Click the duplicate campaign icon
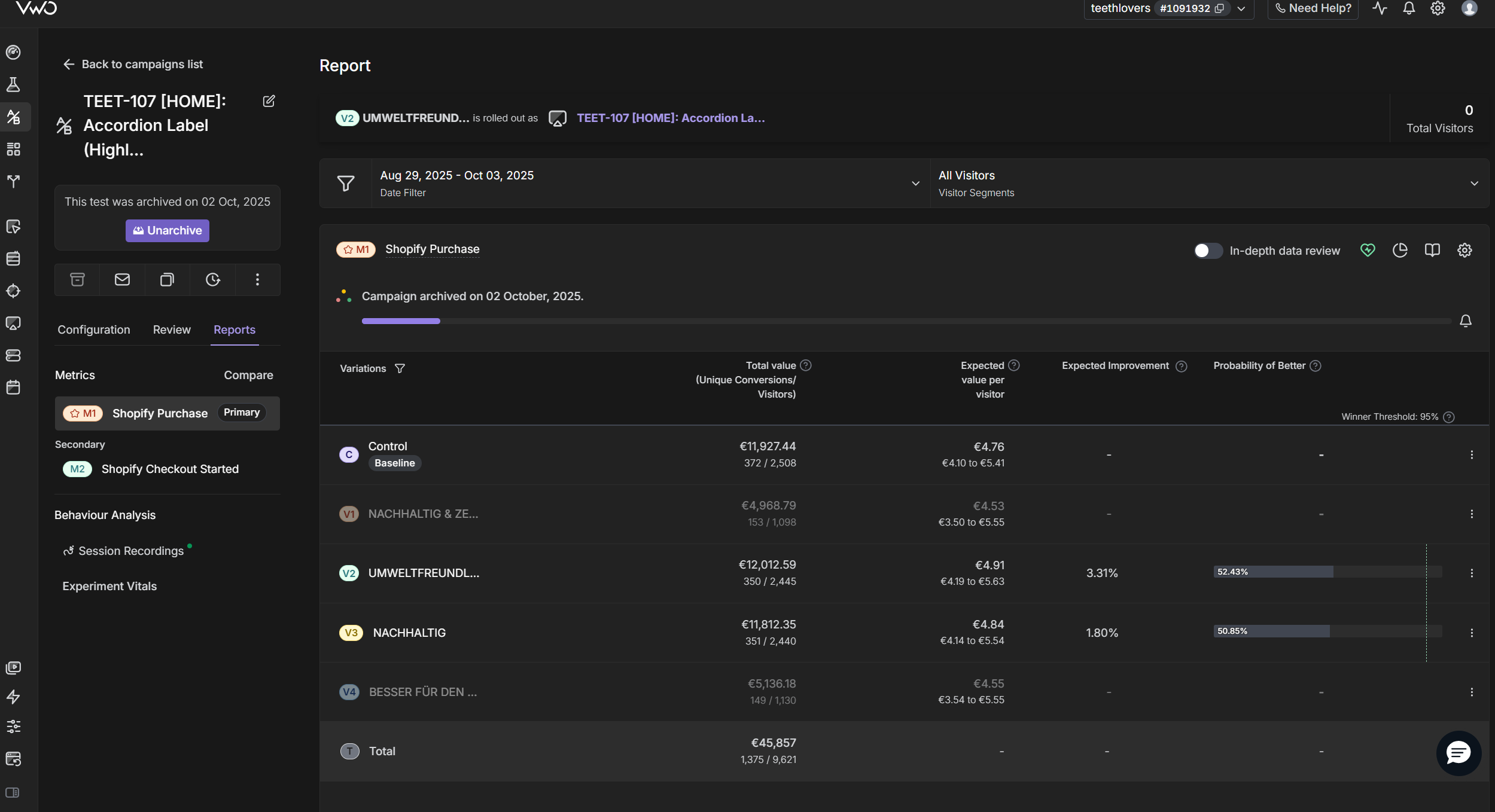This screenshot has width=1495, height=812. coord(167,279)
